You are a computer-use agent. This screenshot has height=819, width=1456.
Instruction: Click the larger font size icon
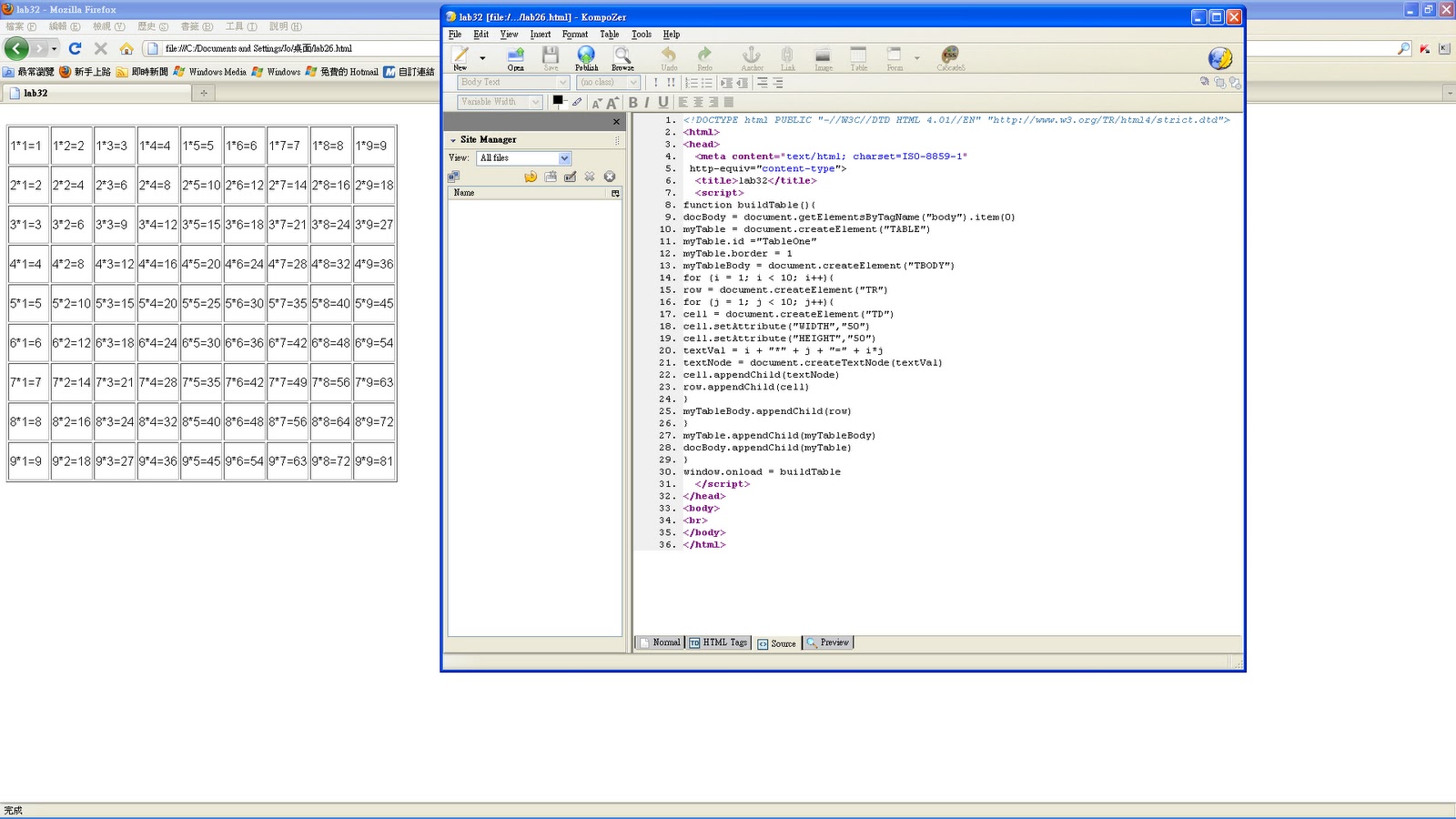pyautogui.click(x=612, y=103)
